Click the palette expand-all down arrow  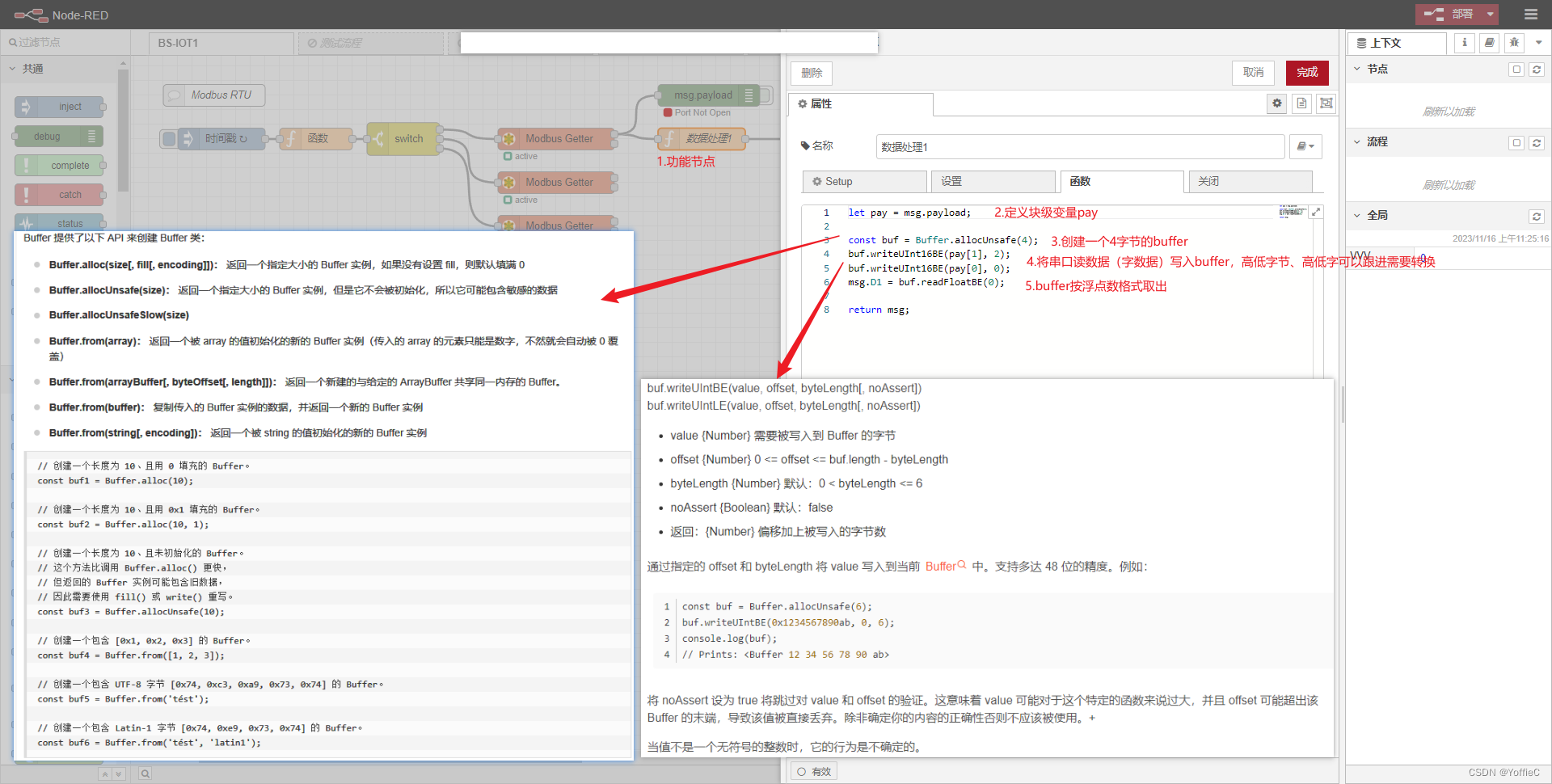pyautogui.click(x=118, y=773)
